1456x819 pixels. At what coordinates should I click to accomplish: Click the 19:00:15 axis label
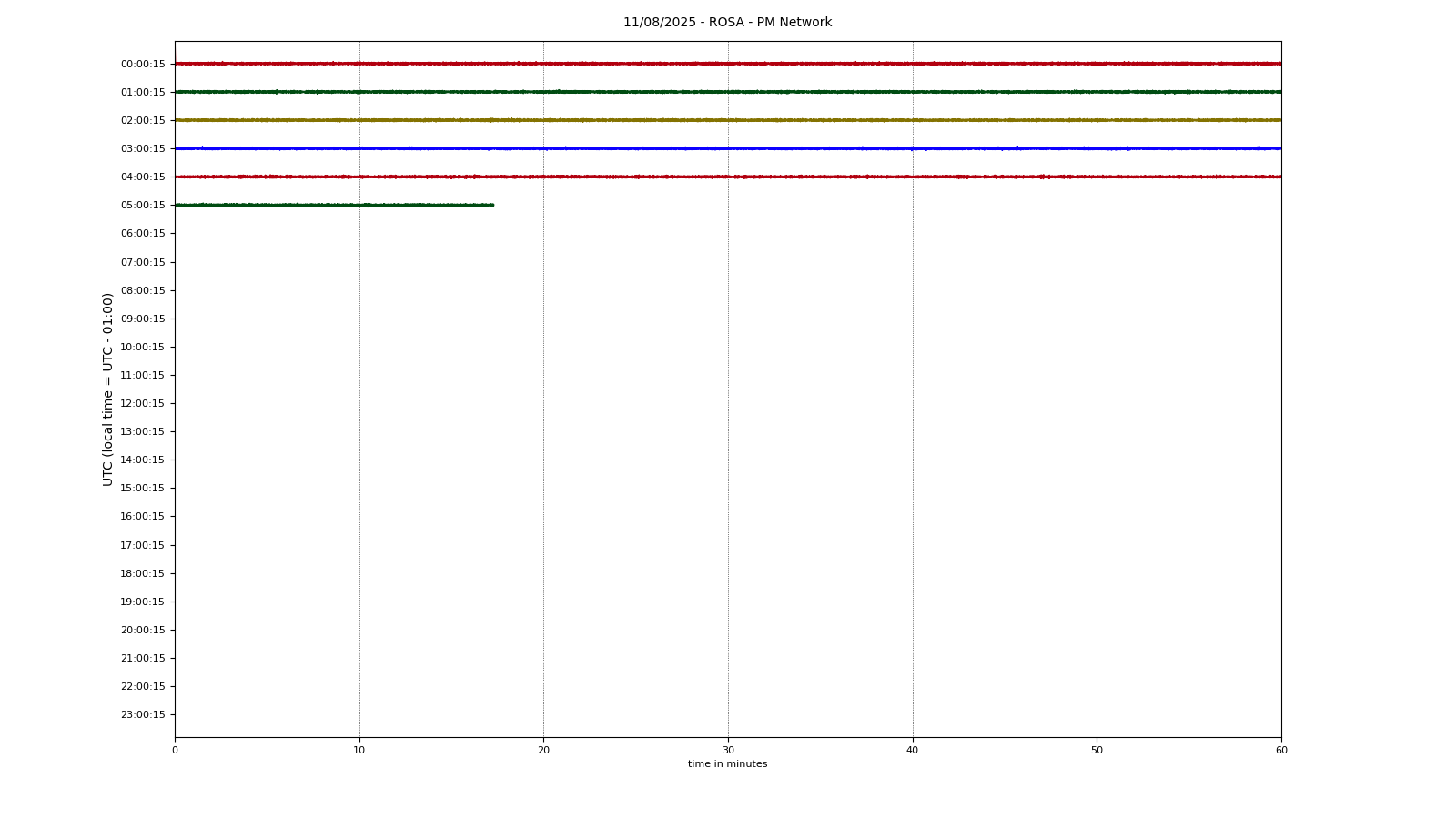click(143, 602)
